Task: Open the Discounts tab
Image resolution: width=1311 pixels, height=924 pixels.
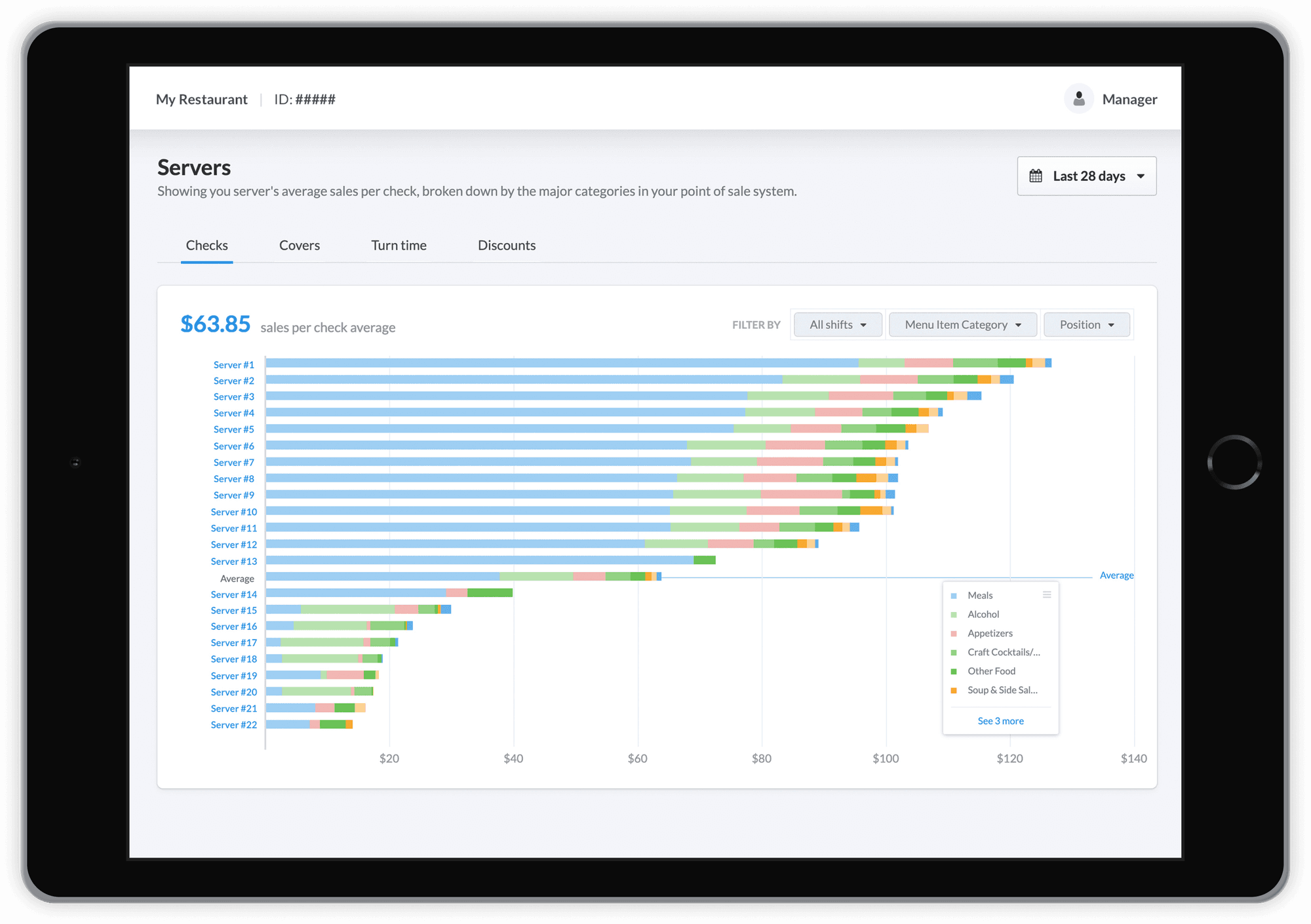Action: (507, 246)
